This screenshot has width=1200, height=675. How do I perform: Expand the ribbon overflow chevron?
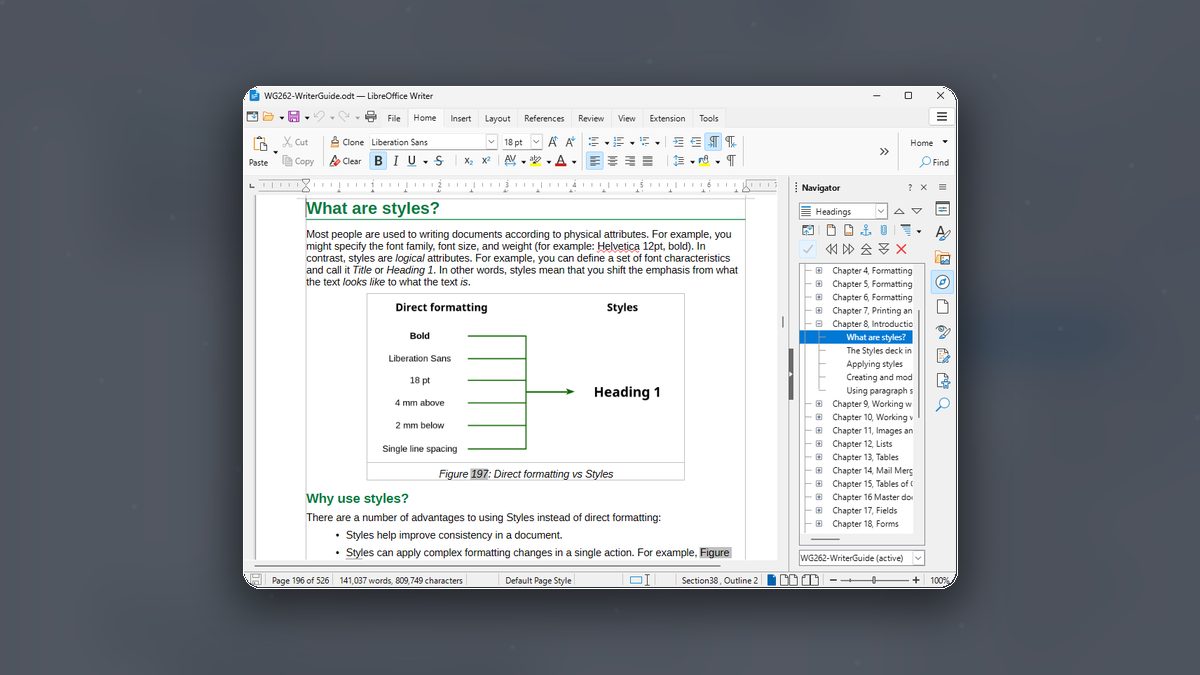pyautogui.click(x=884, y=152)
